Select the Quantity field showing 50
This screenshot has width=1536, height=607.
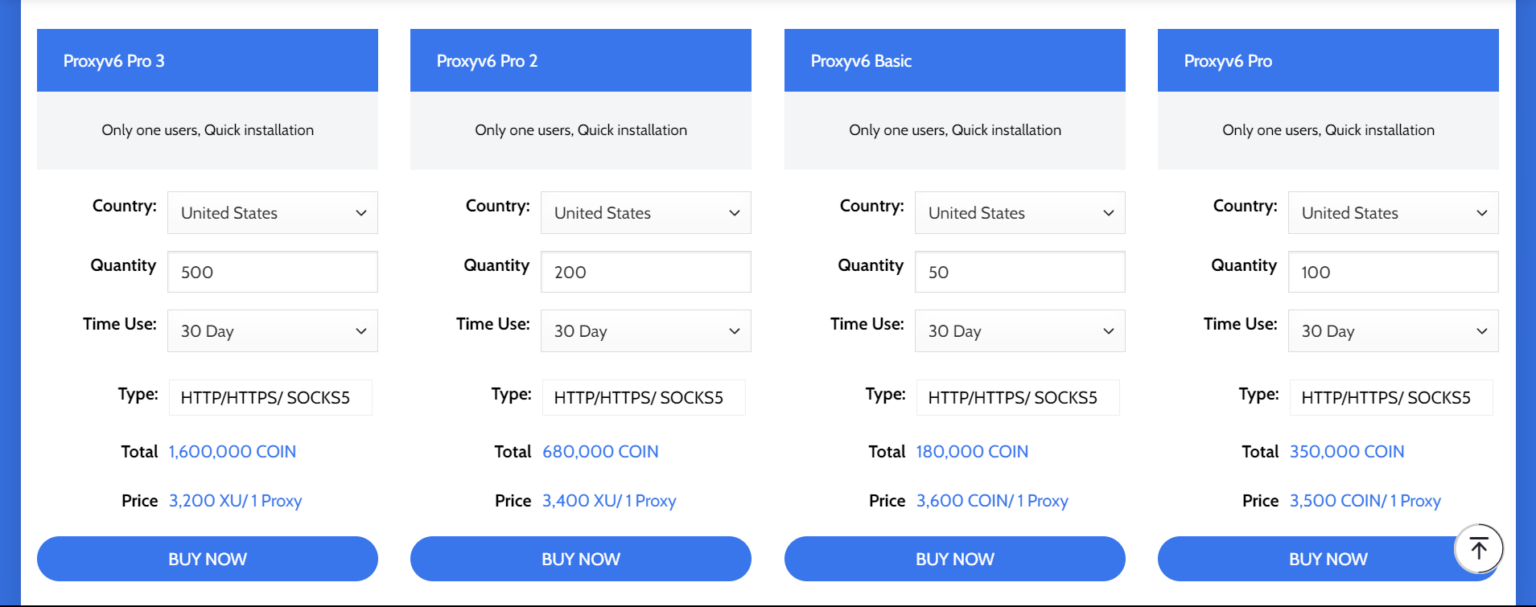(1019, 271)
